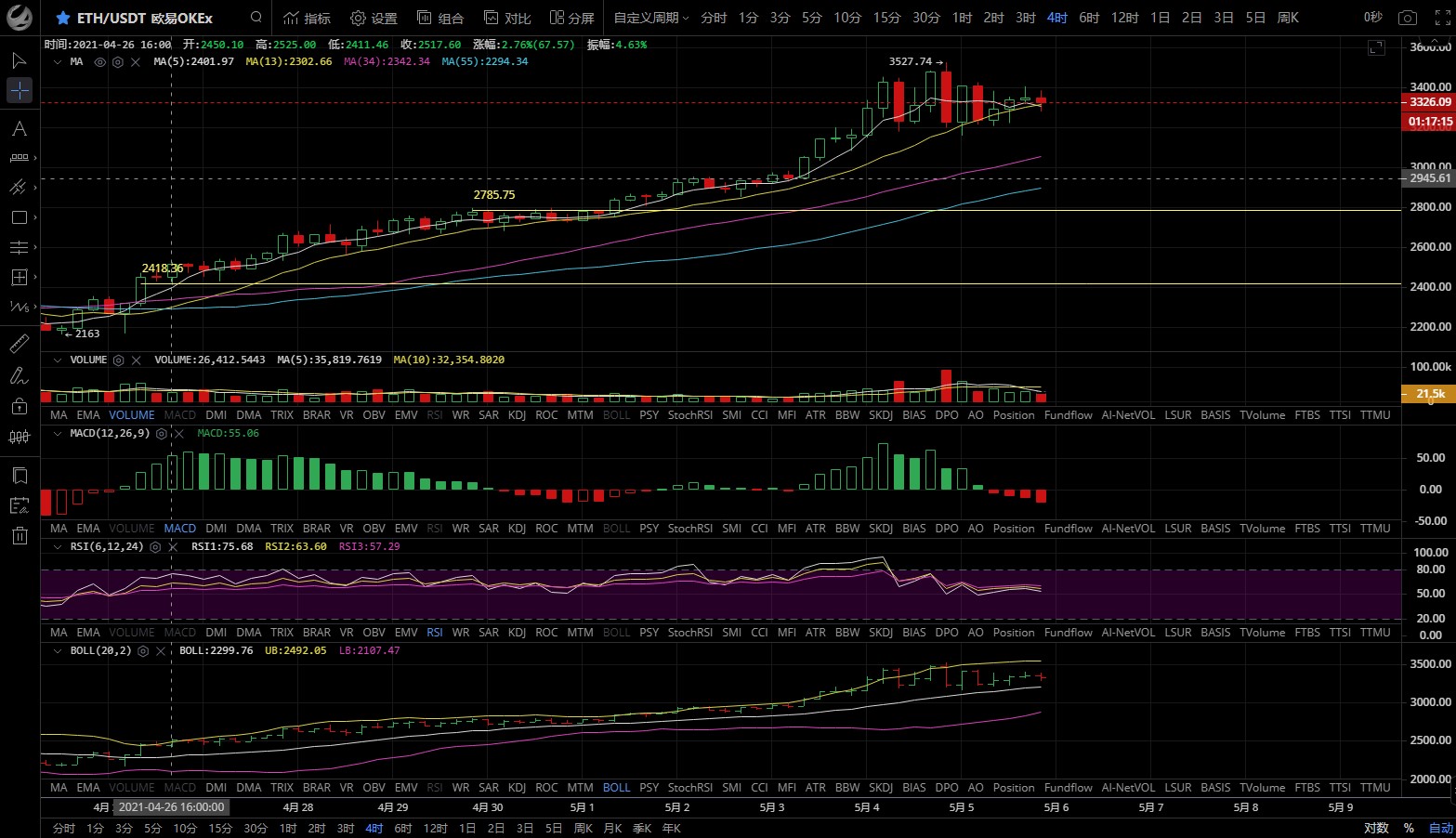Select the grid box drawing tool
This screenshot has height=838, width=1456.
coord(19,277)
